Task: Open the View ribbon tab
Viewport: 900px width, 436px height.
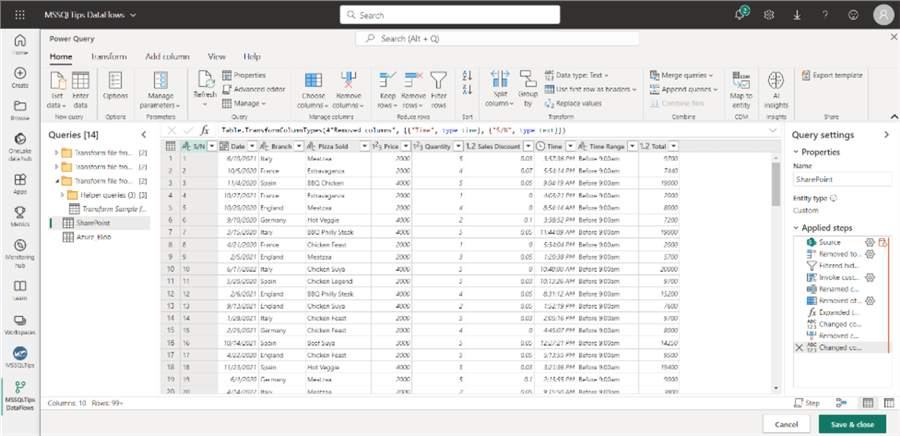Action: (217, 57)
